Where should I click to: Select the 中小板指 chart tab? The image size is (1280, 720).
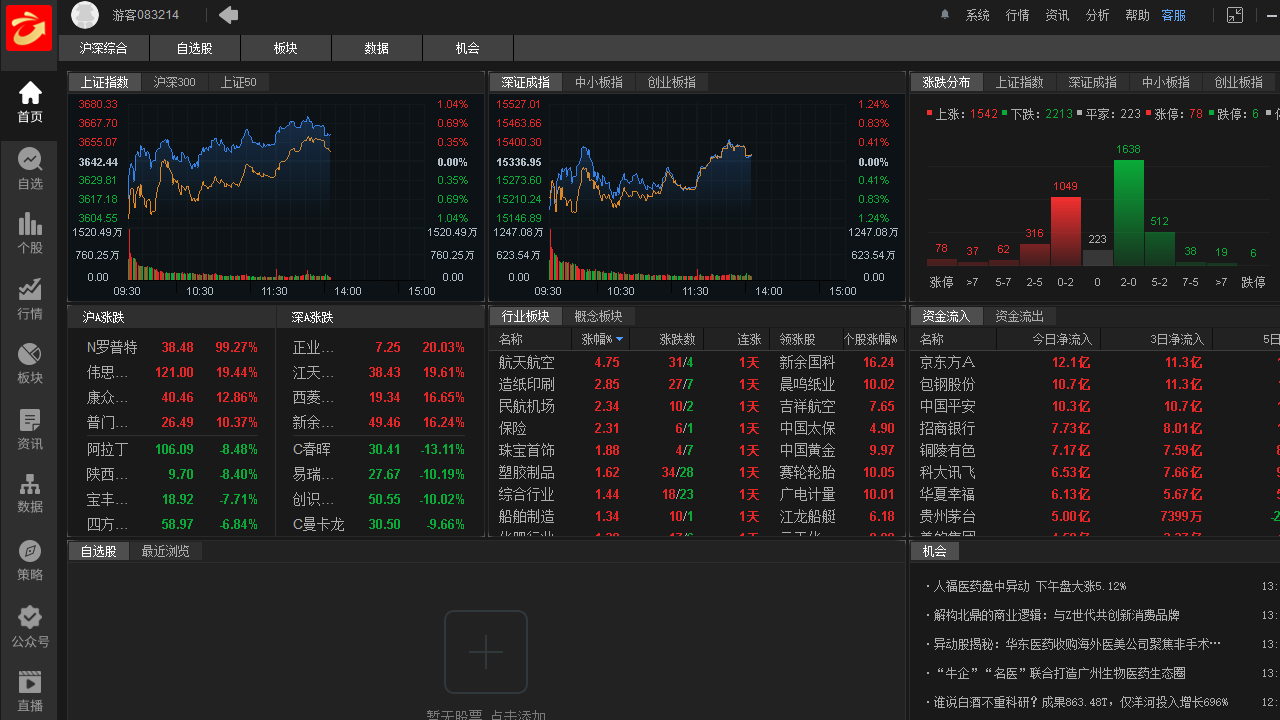tap(599, 82)
